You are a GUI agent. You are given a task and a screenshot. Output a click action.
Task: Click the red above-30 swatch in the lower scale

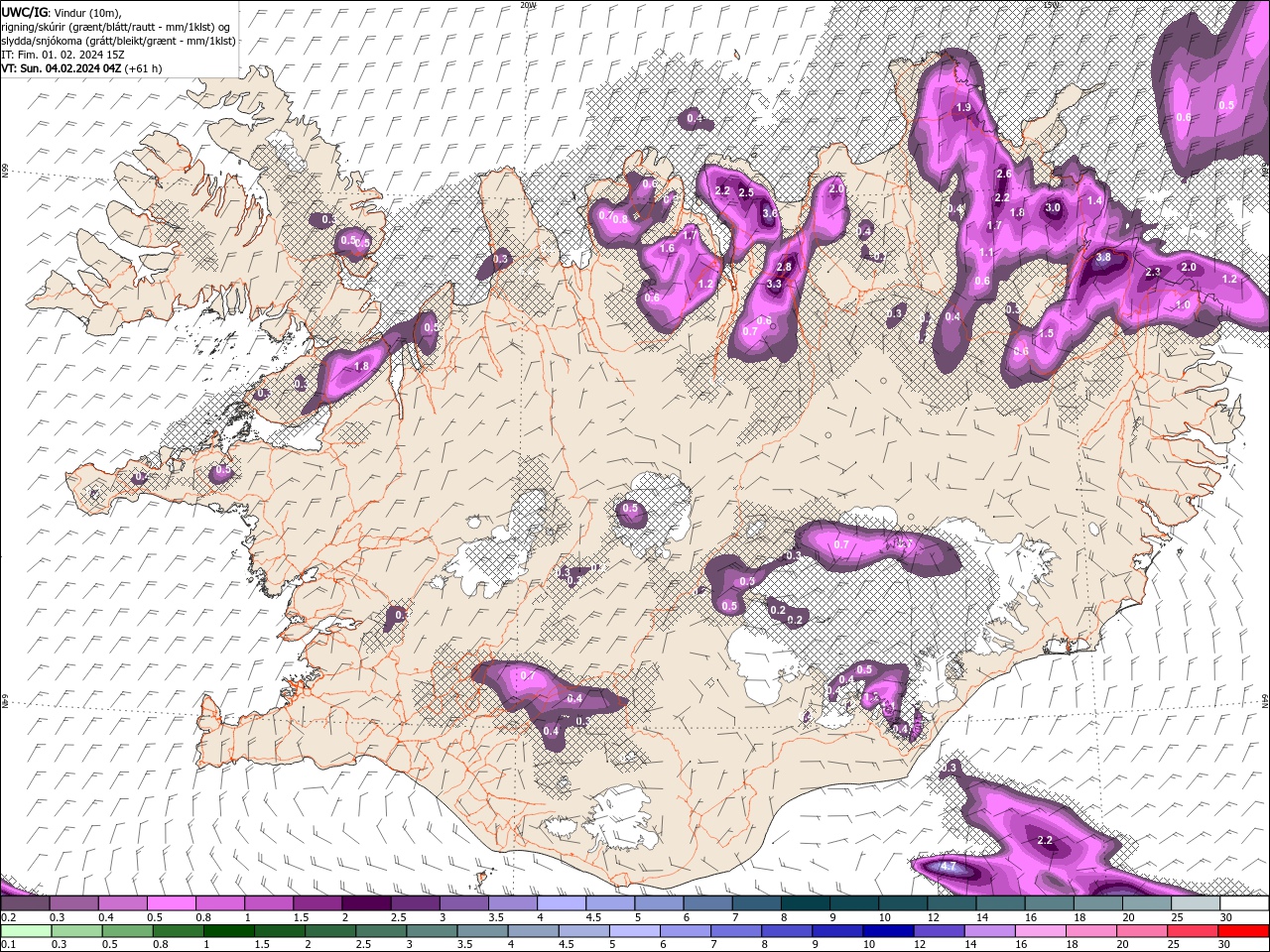[1244, 931]
